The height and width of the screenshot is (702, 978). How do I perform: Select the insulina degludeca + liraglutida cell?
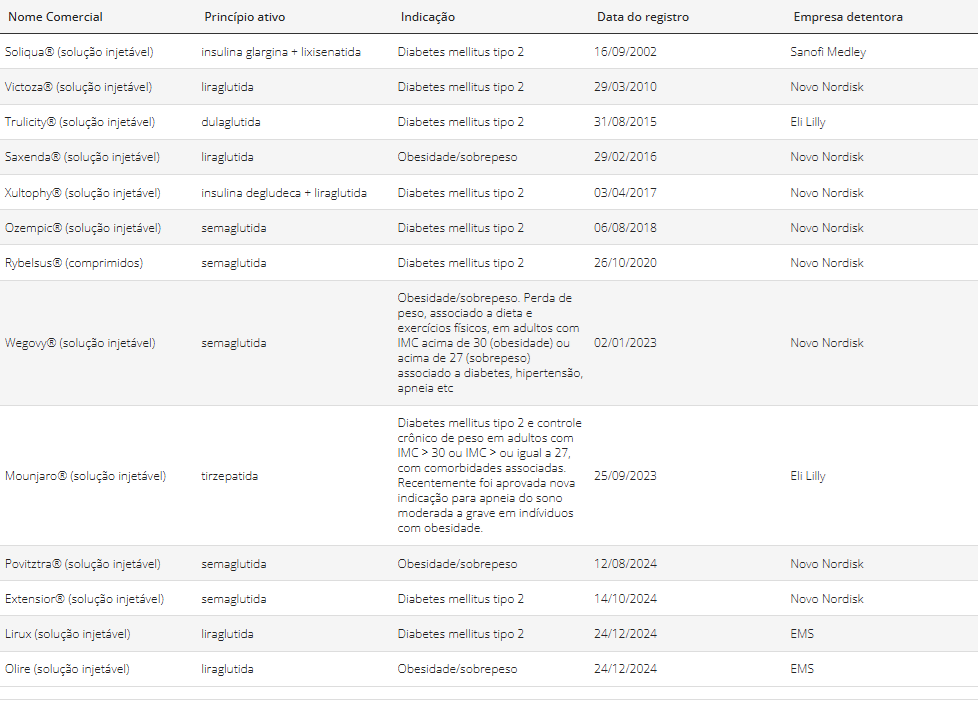284,193
